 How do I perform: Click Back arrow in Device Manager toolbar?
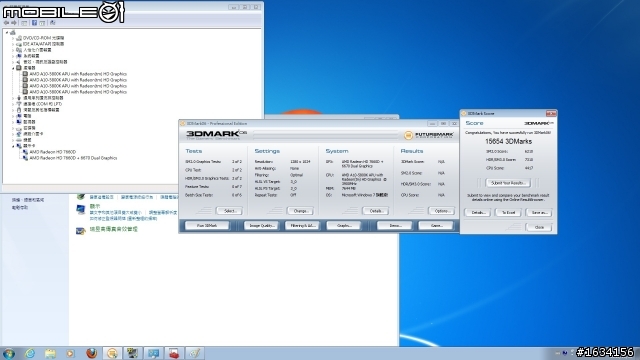pyautogui.click(x=6, y=23)
